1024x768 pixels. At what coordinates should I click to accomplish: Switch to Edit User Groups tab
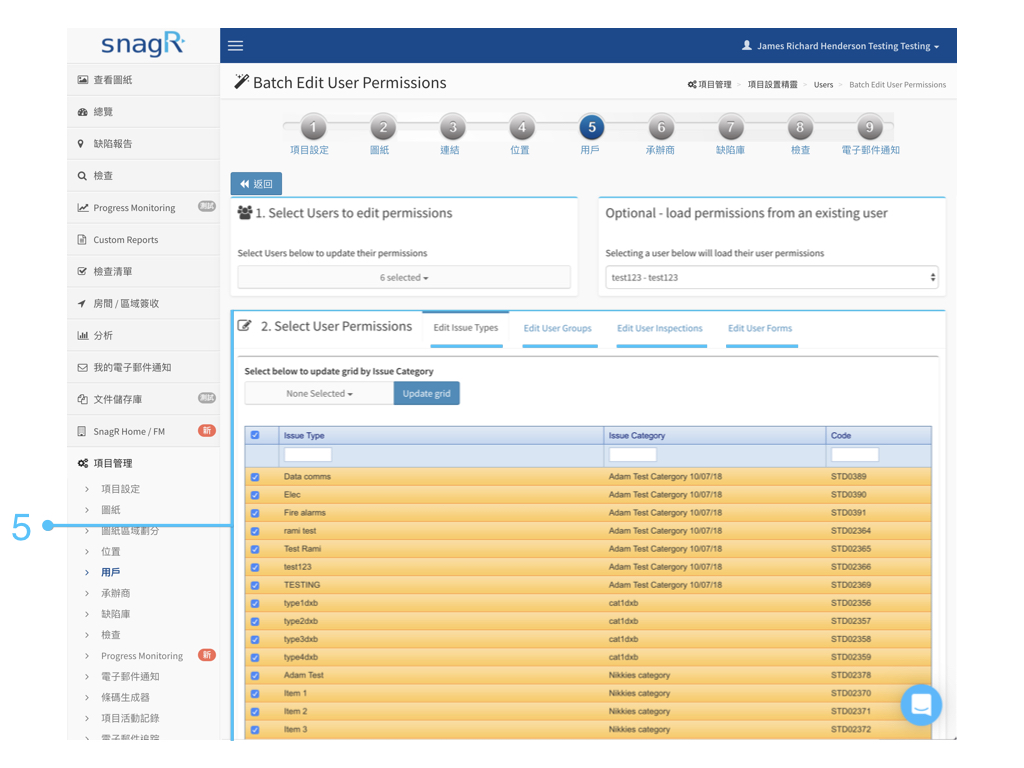click(558, 328)
